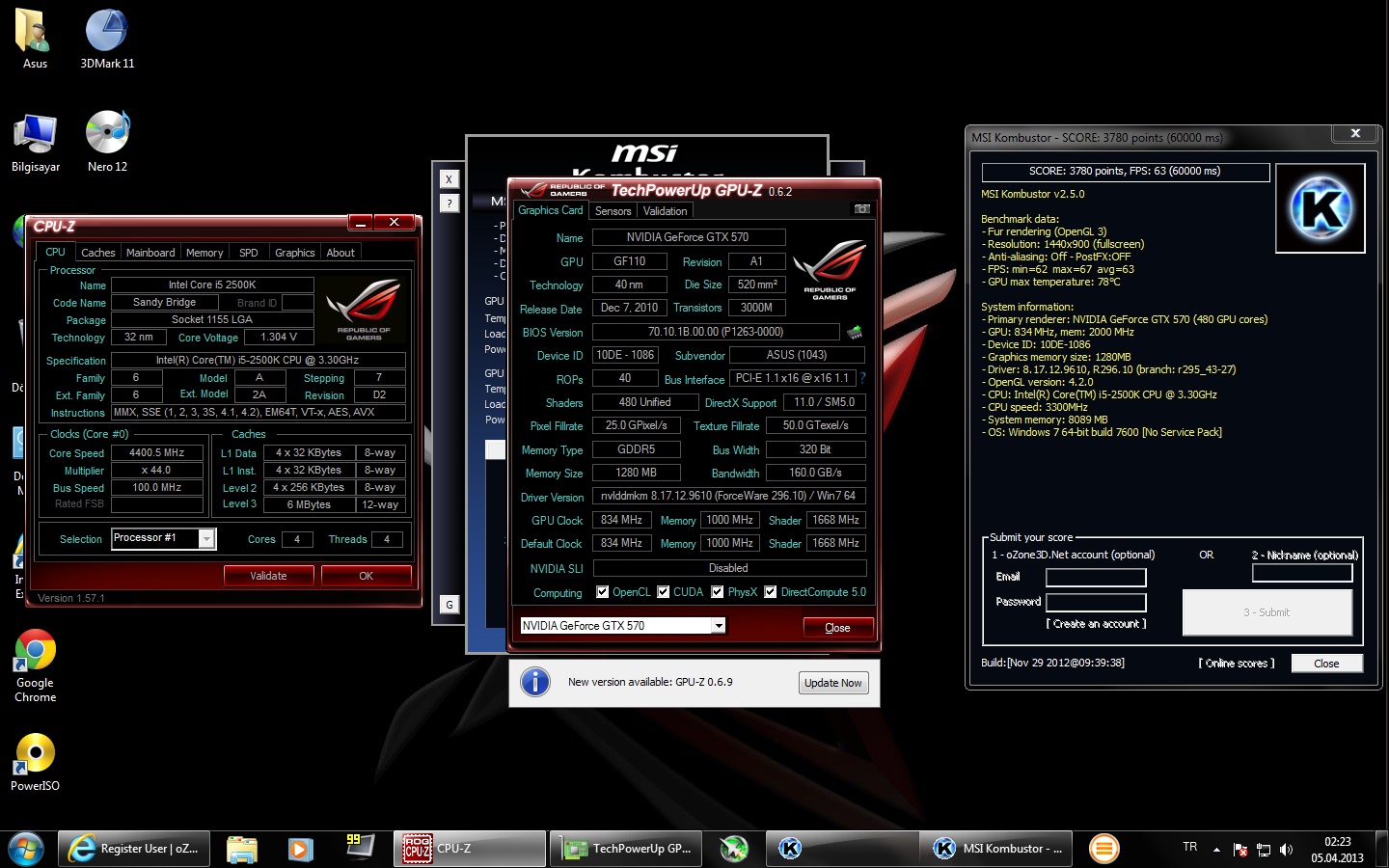The width and height of the screenshot is (1389, 868).
Task: Click the G button on the MSI Kombustor side panel
Action: [449, 605]
